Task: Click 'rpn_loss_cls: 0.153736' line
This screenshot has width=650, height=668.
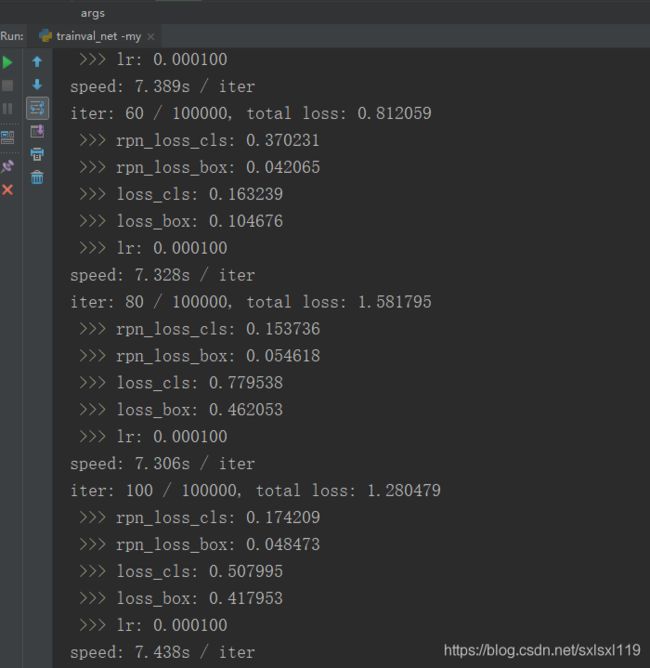Action: (x=199, y=329)
